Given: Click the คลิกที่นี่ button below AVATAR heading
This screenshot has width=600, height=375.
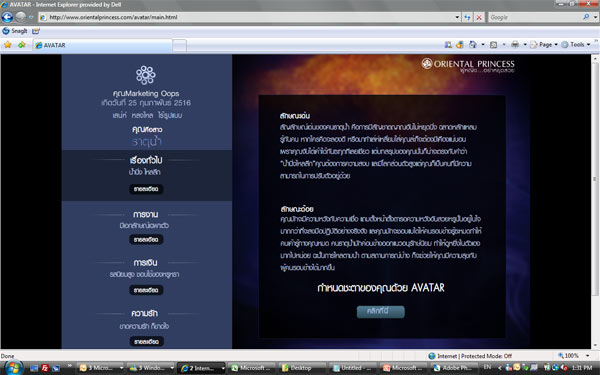Looking at the screenshot, I should (x=380, y=311).
